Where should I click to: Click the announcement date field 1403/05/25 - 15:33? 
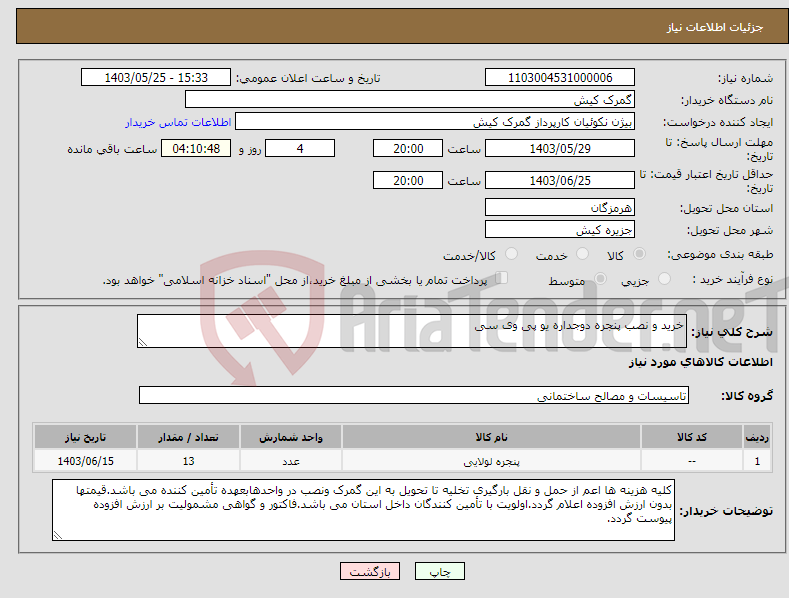point(156,78)
